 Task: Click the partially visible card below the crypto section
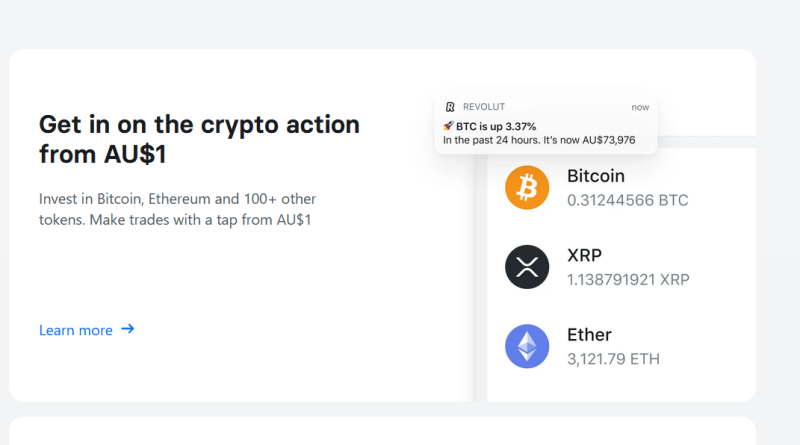click(x=382, y=431)
